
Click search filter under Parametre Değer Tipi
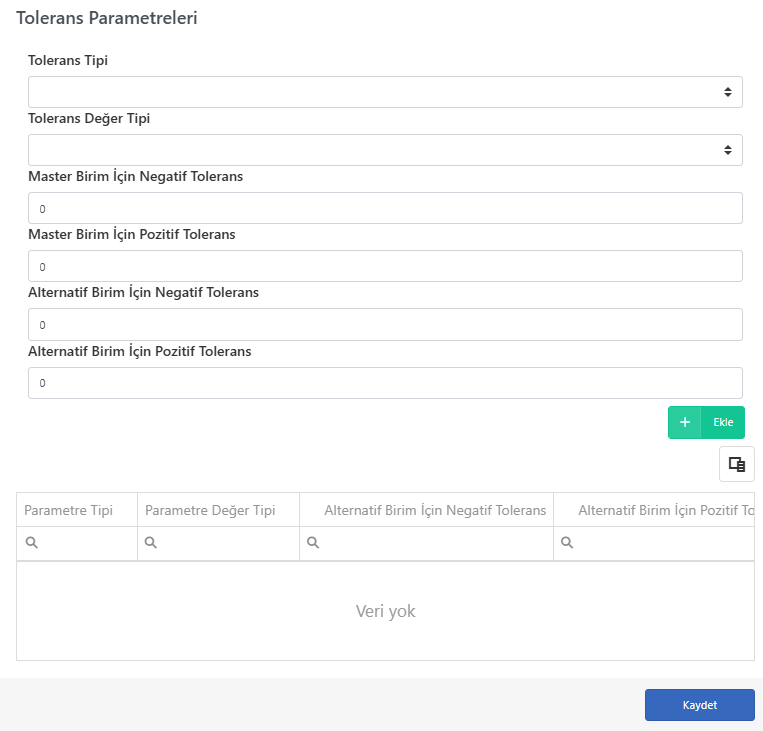click(x=218, y=543)
